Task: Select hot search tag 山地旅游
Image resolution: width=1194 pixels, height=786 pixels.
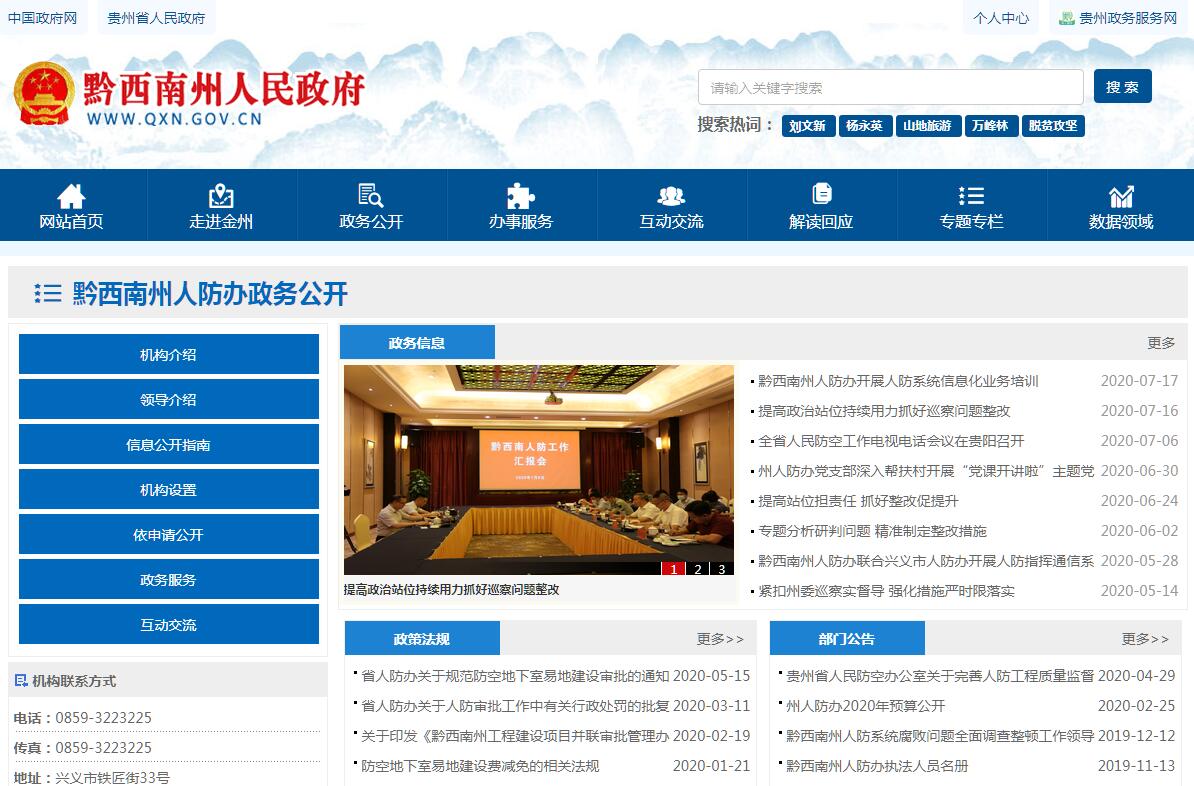Action: (x=927, y=126)
